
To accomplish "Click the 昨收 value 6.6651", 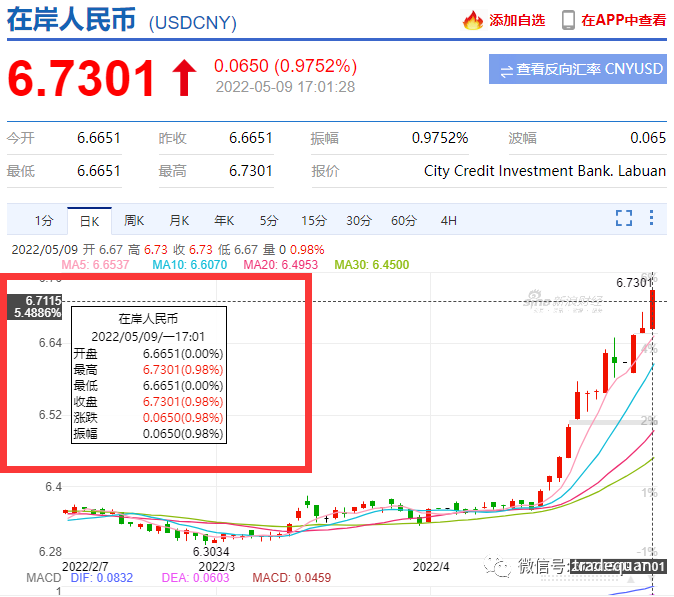I will coord(251,138).
